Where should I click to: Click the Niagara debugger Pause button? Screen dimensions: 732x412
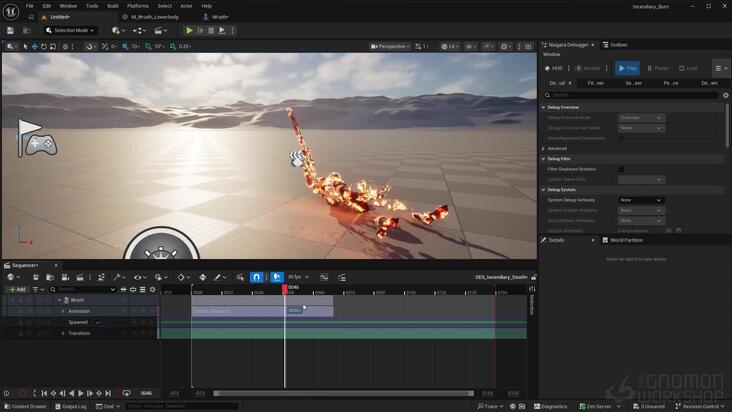[658, 68]
